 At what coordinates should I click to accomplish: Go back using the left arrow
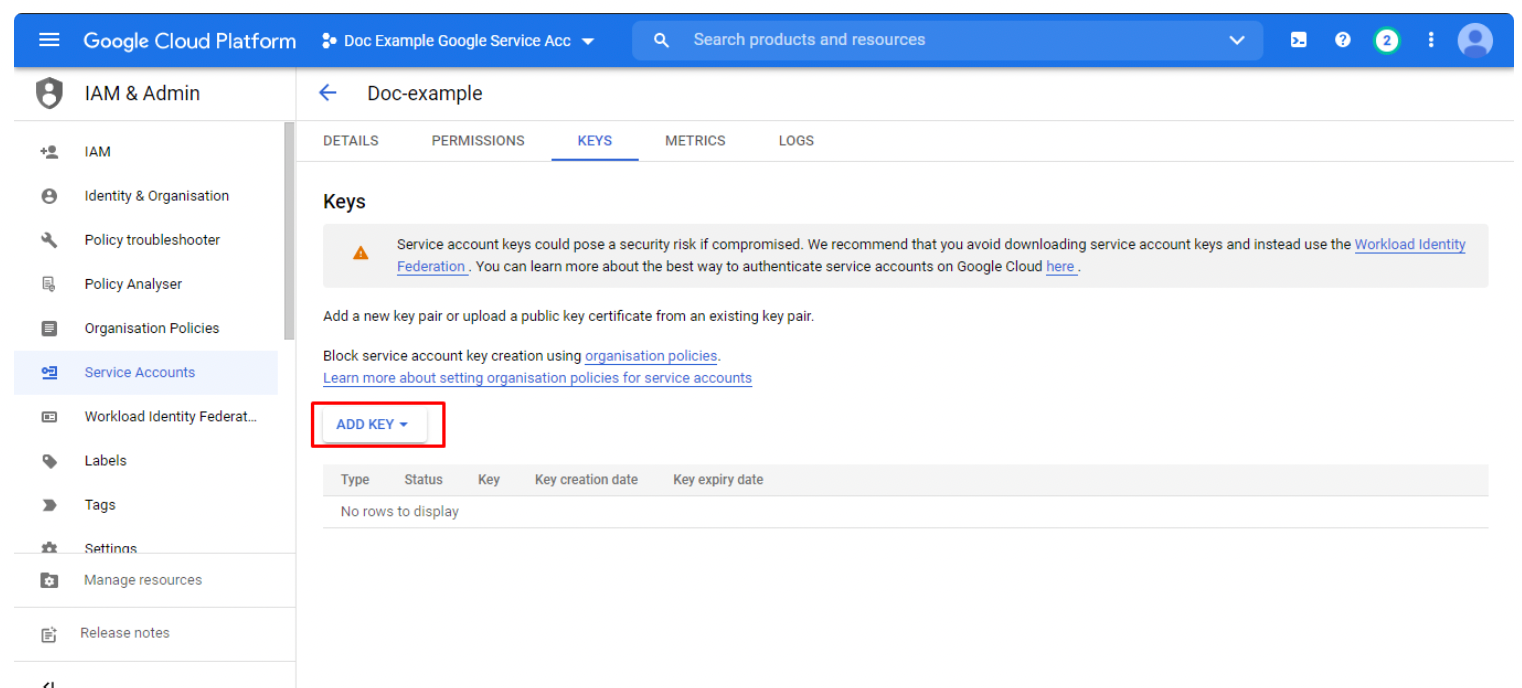click(327, 93)
